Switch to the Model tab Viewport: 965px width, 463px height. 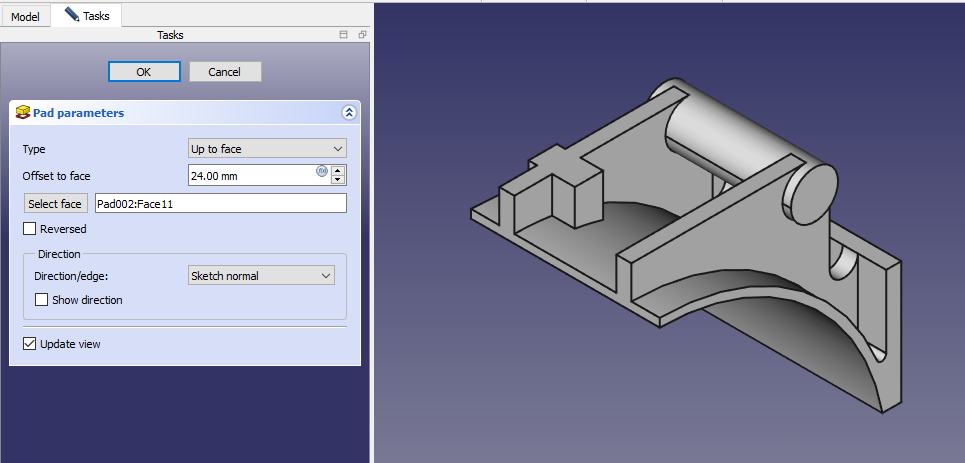point(25,17)
